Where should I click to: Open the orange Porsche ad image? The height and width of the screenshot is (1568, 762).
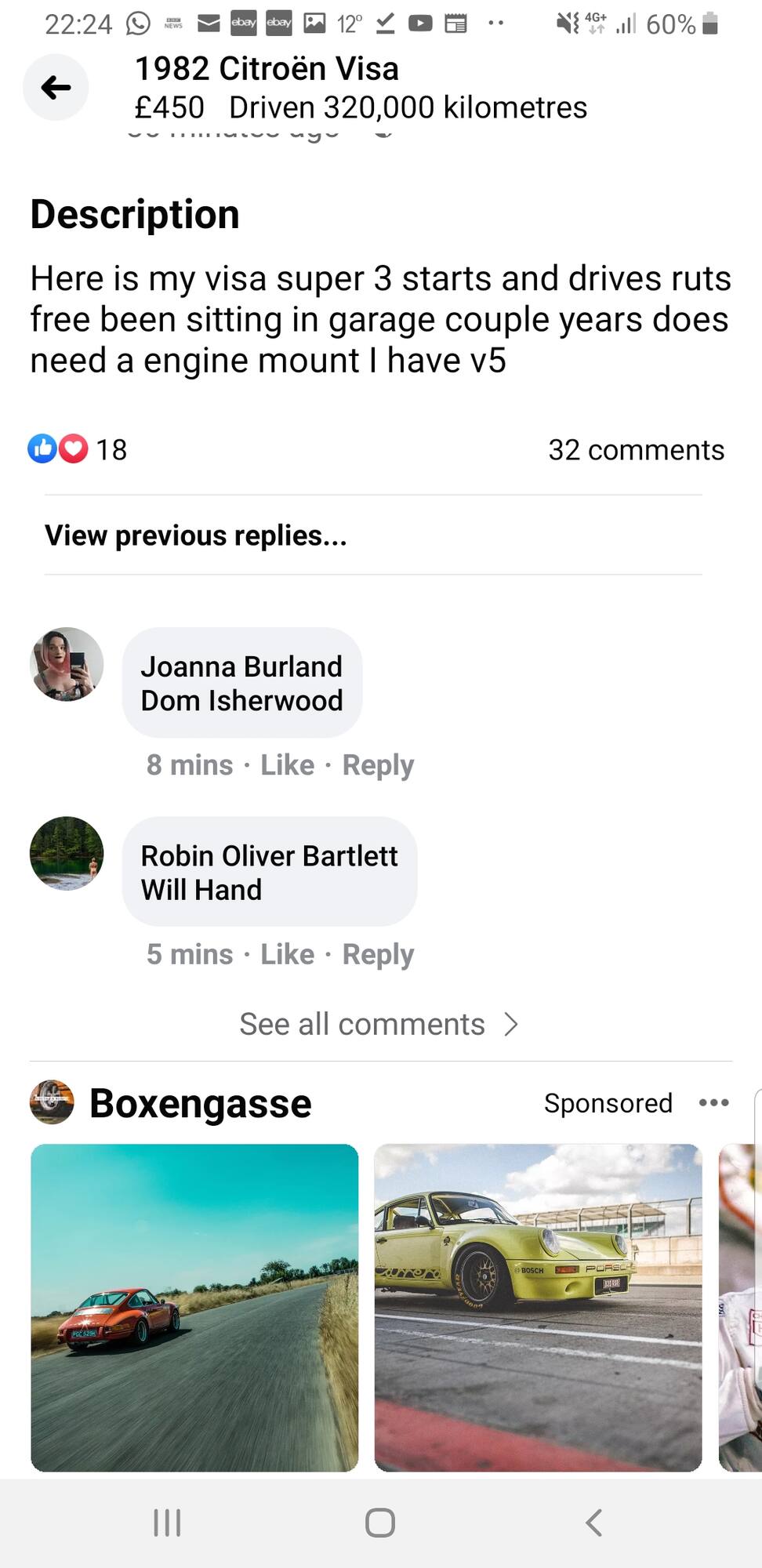point(194,1308)
